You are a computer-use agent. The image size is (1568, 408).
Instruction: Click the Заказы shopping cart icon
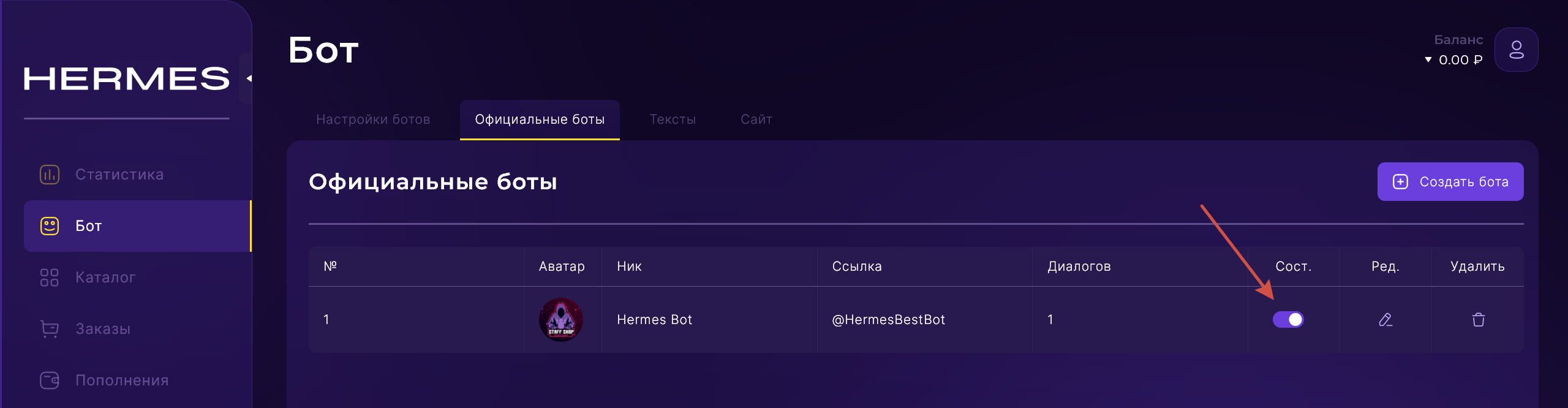click(49, 328)
